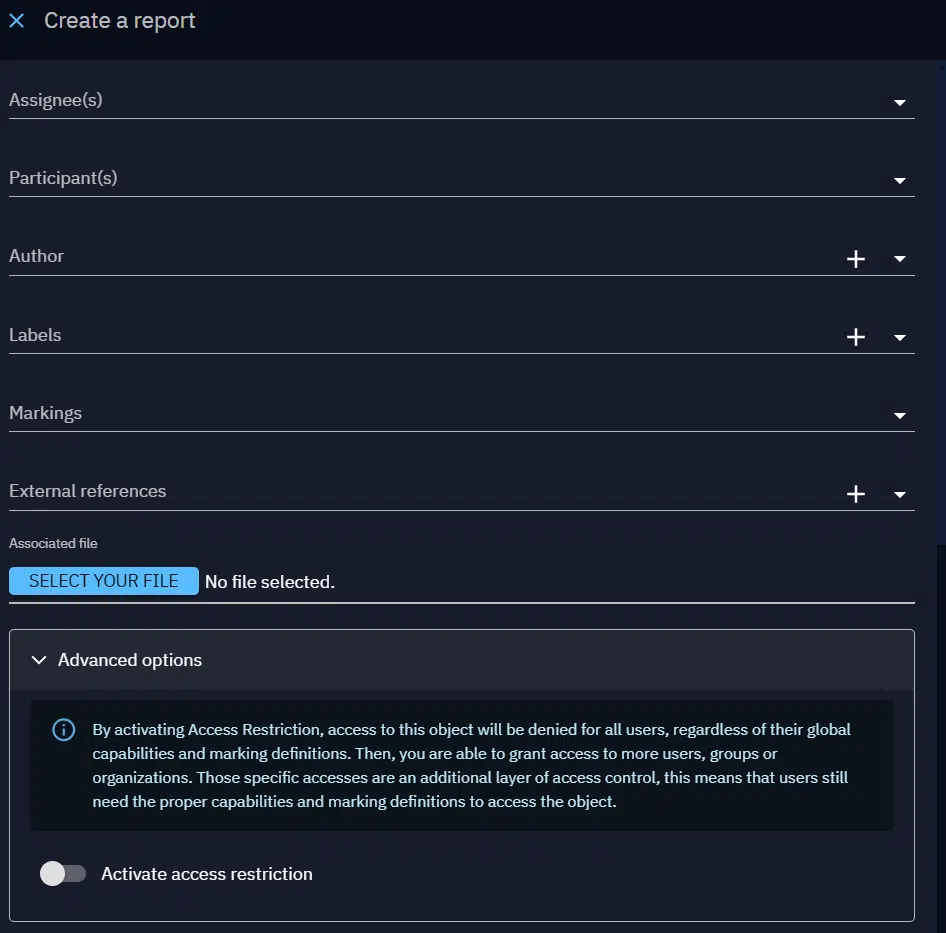Click the SELECT YOUR FILE button
The width and height of the screenshot is (946, 933).
tap(103, 581)
